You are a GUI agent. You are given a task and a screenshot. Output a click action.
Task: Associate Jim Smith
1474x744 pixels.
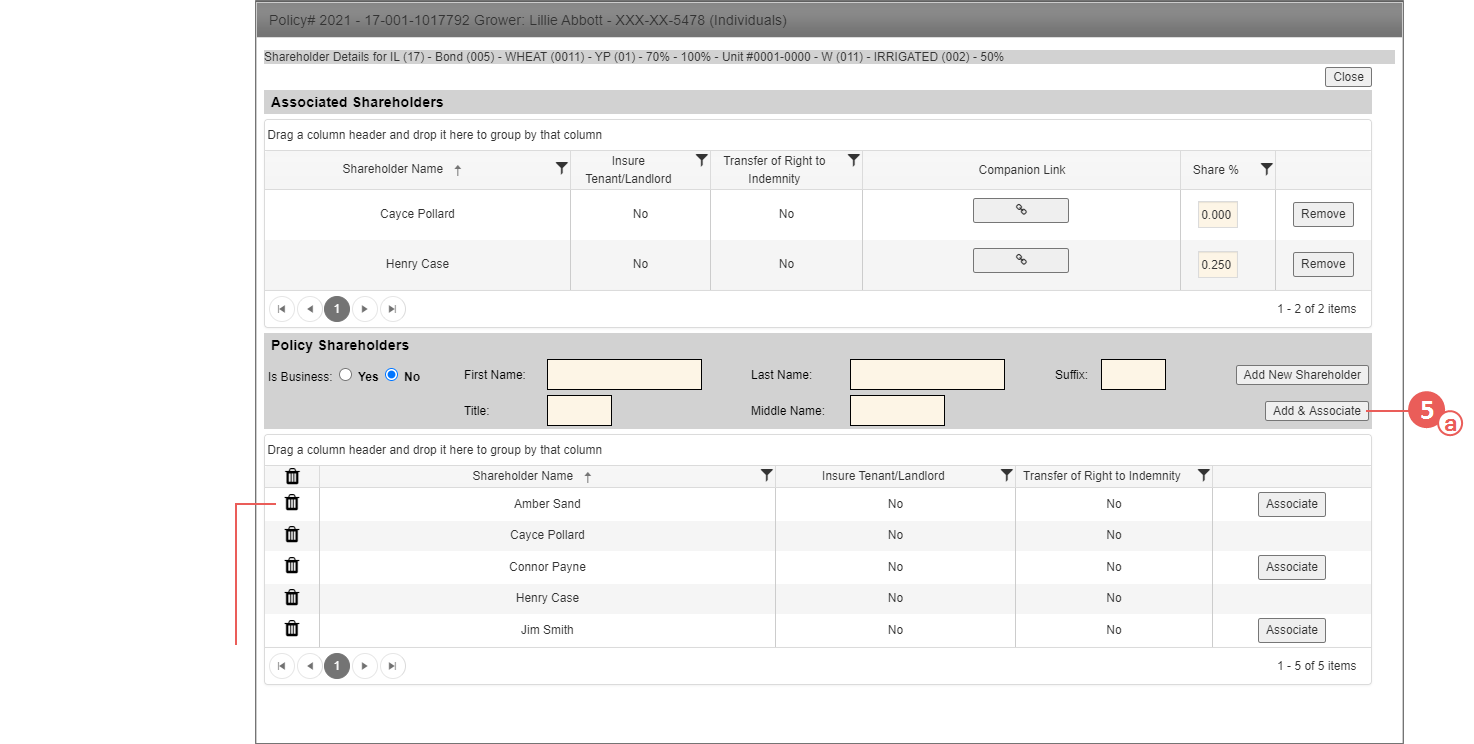coord(1292,630)
